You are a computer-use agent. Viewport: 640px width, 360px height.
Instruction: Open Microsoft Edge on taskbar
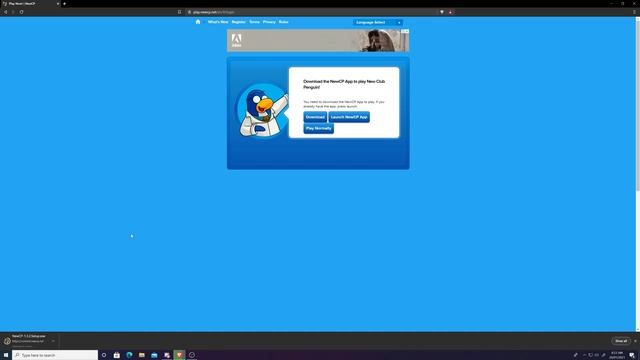click(x=129, y=355)
